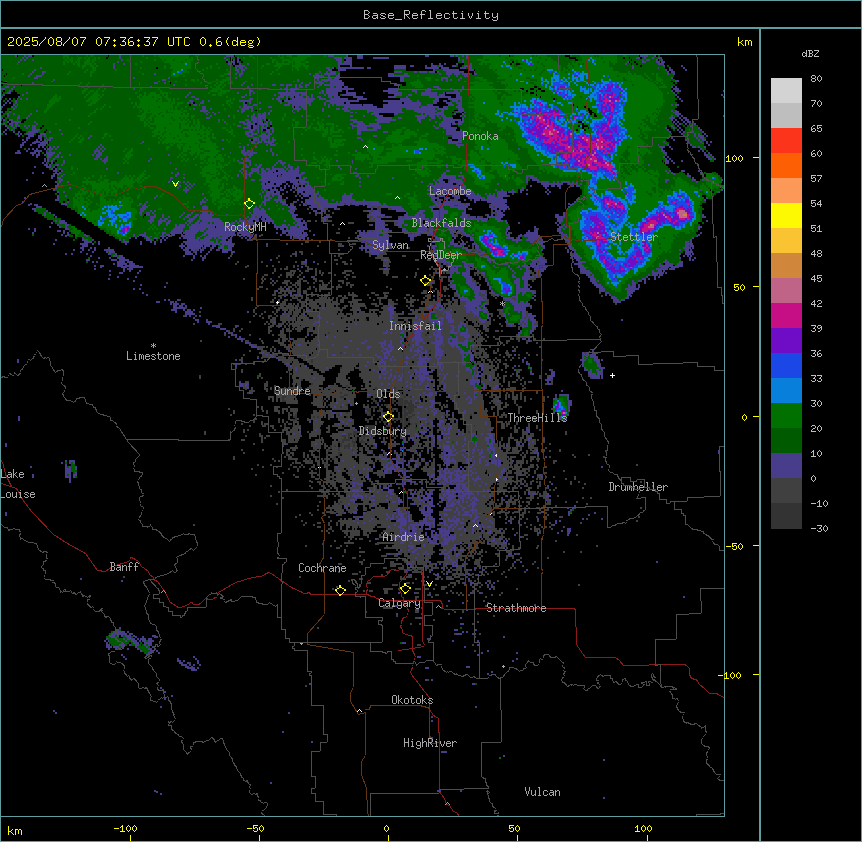
Task: Click the Drumheller label
Action: [638, 487]
